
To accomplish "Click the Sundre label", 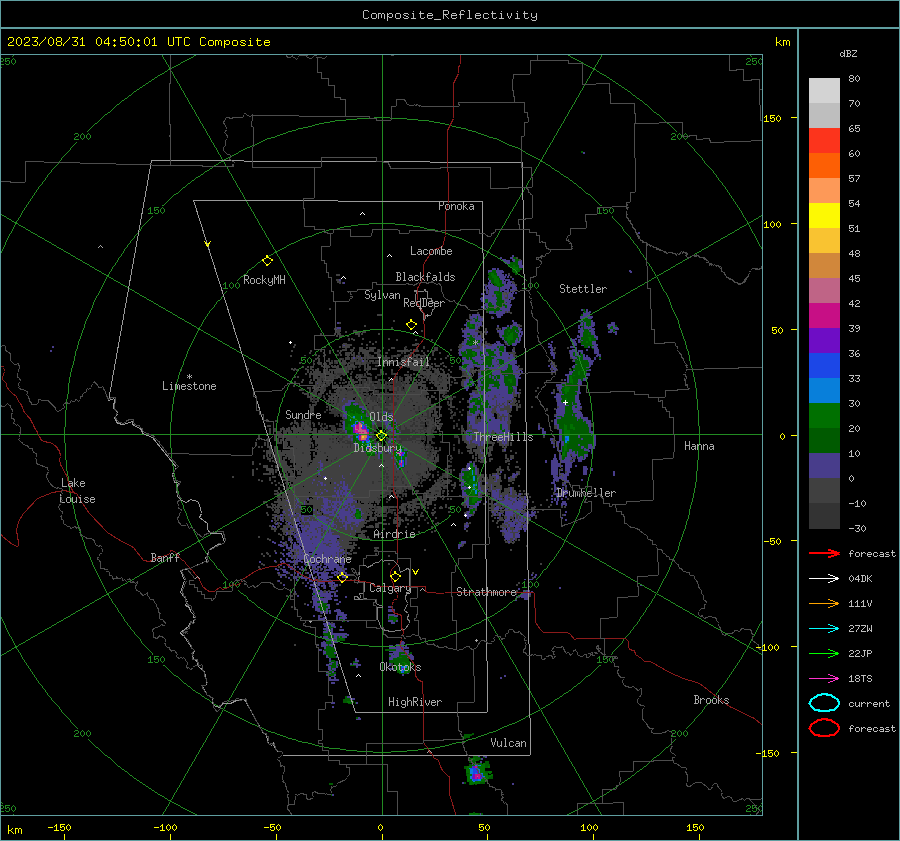I will (x=303, y=415).
